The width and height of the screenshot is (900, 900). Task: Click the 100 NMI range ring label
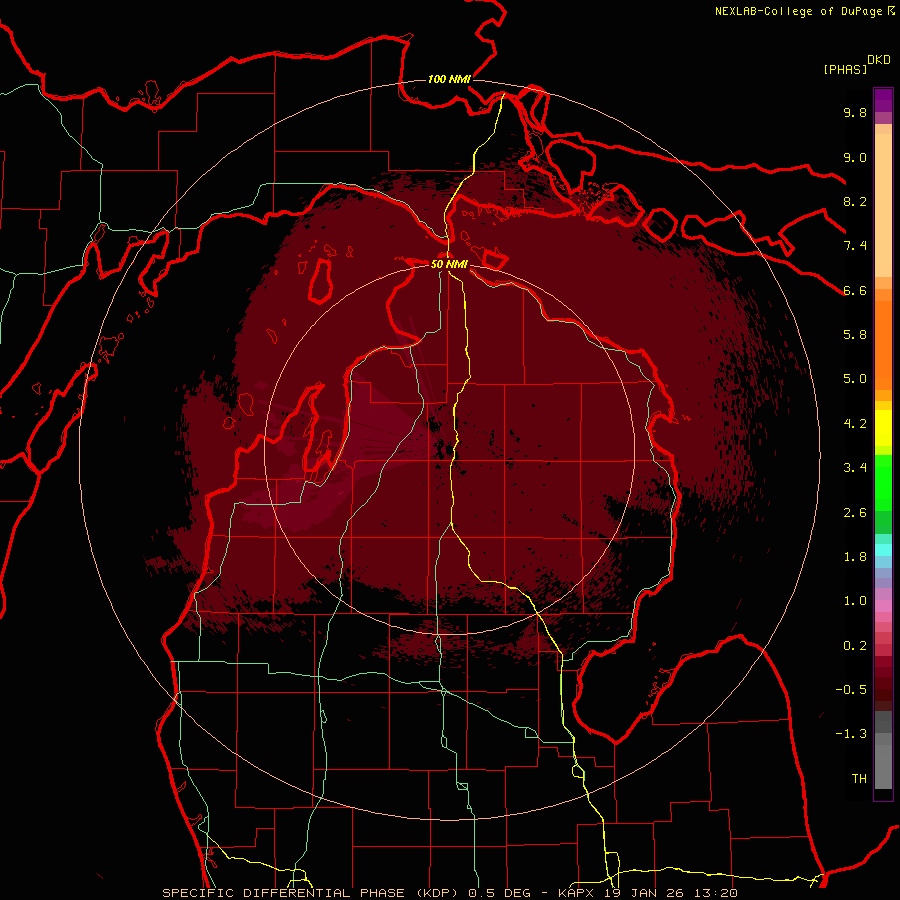[449, 79]
